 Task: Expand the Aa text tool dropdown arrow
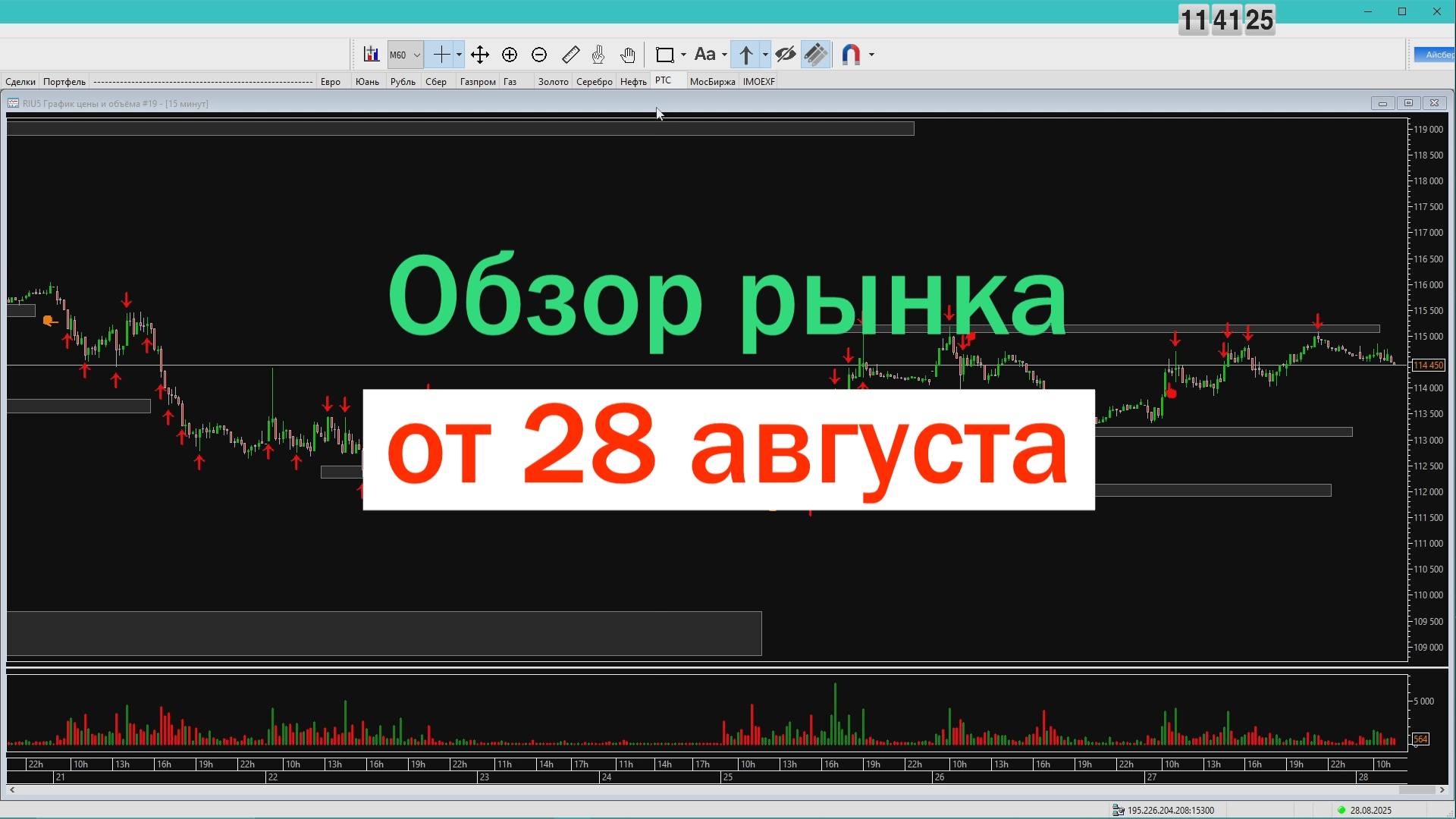(x=724, y=55)
